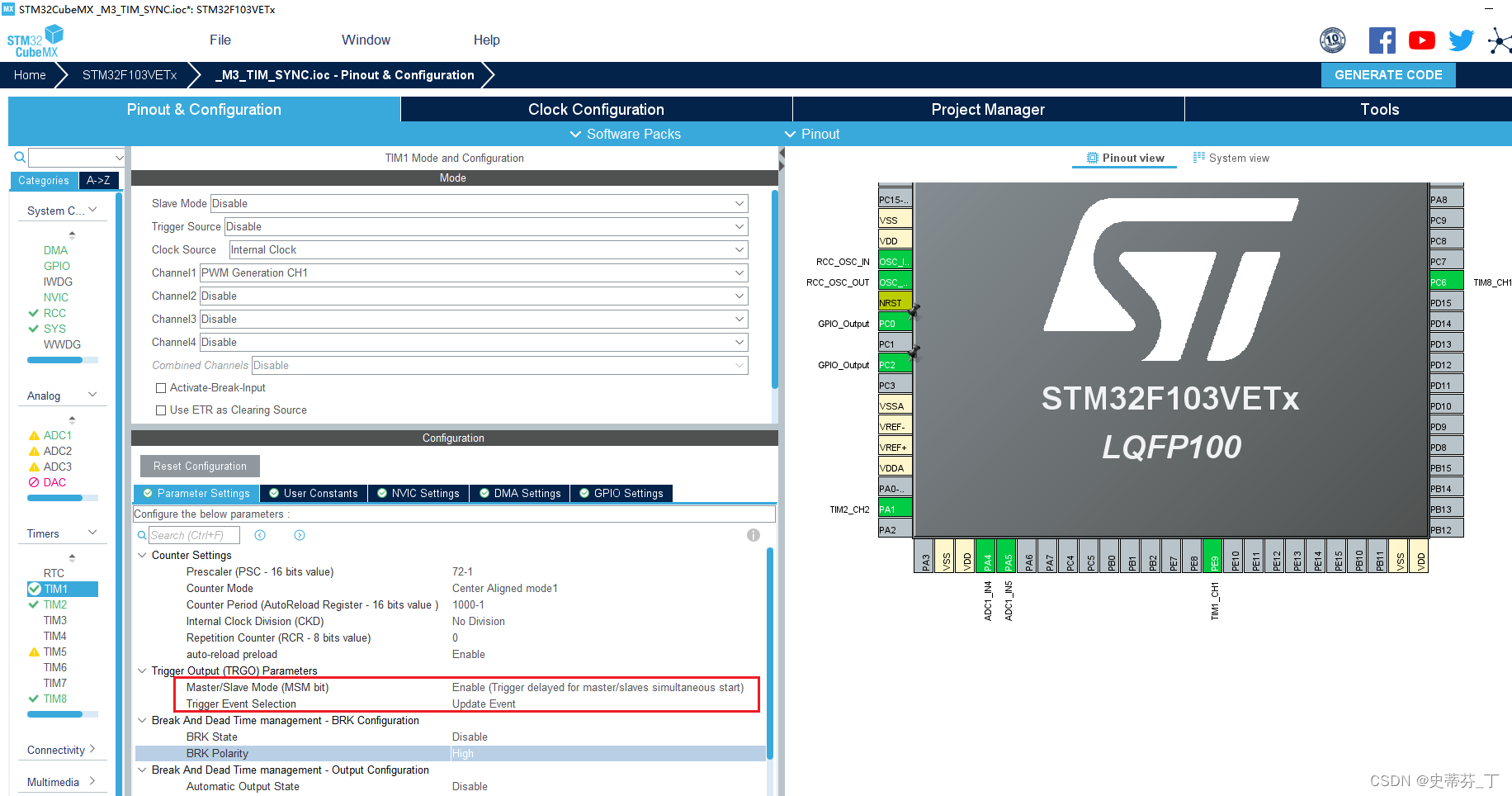Screen dimensions: 1512x796
Task: Click the GENERATE CODE button
Action: point(1388,74)
